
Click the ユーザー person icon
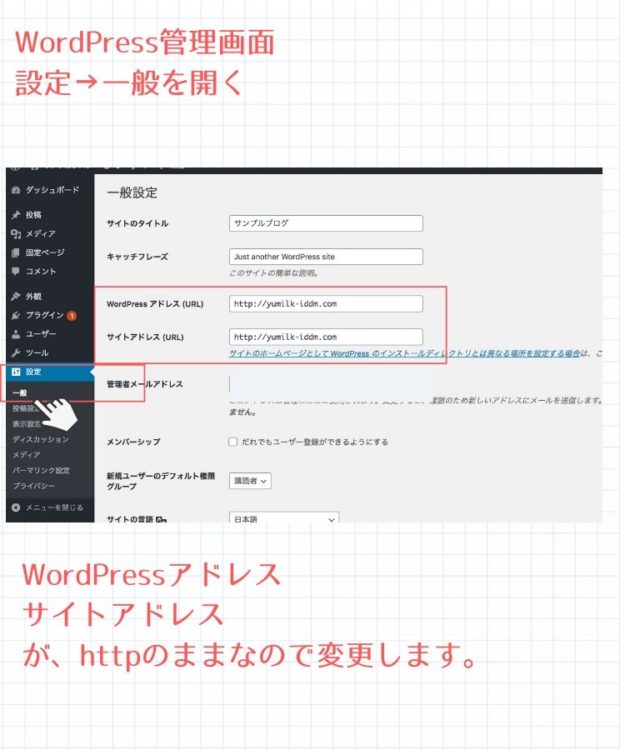(x=16, y=334)
